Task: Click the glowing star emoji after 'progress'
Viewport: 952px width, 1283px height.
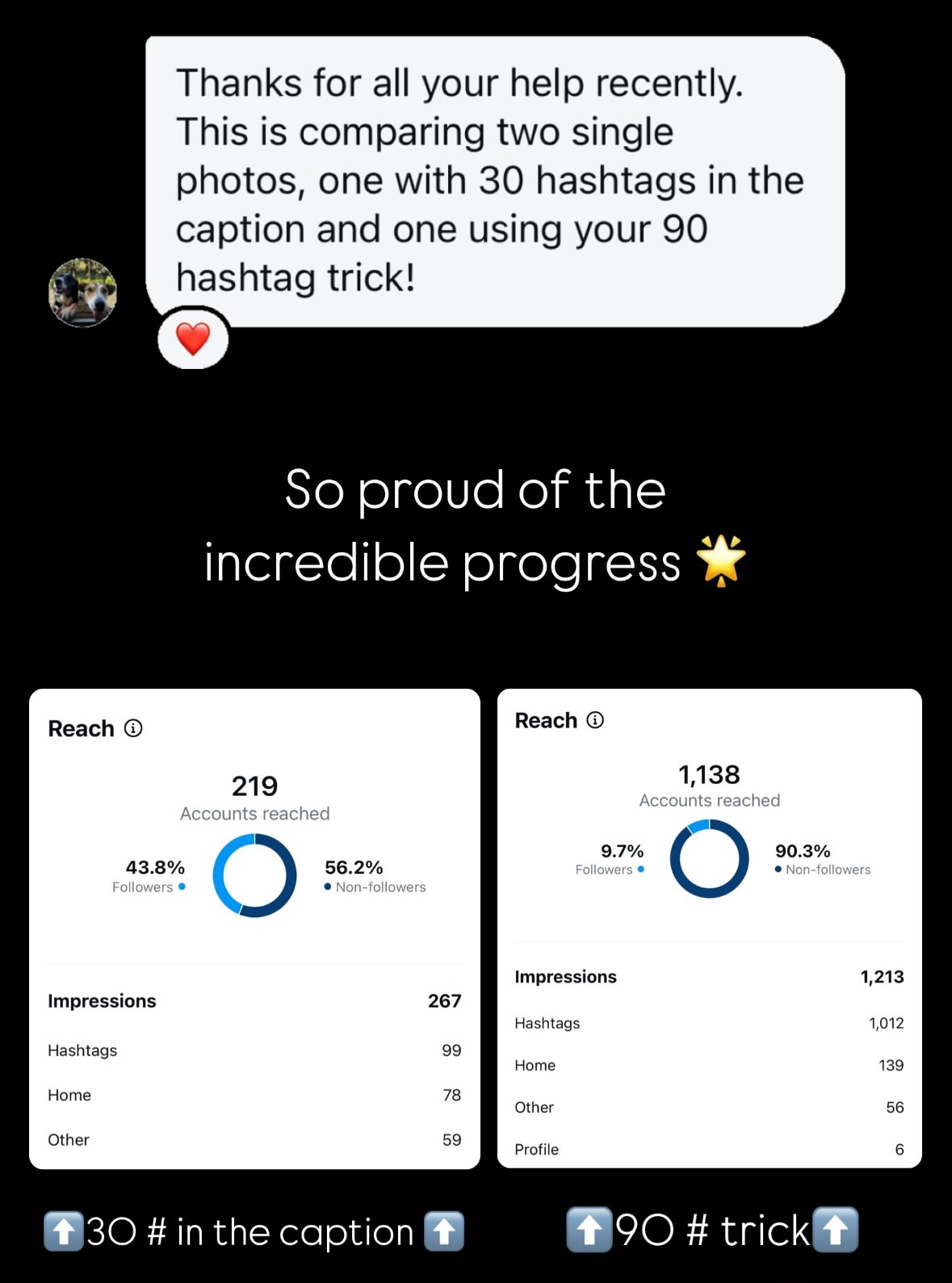Action: (x=721, y=560)
